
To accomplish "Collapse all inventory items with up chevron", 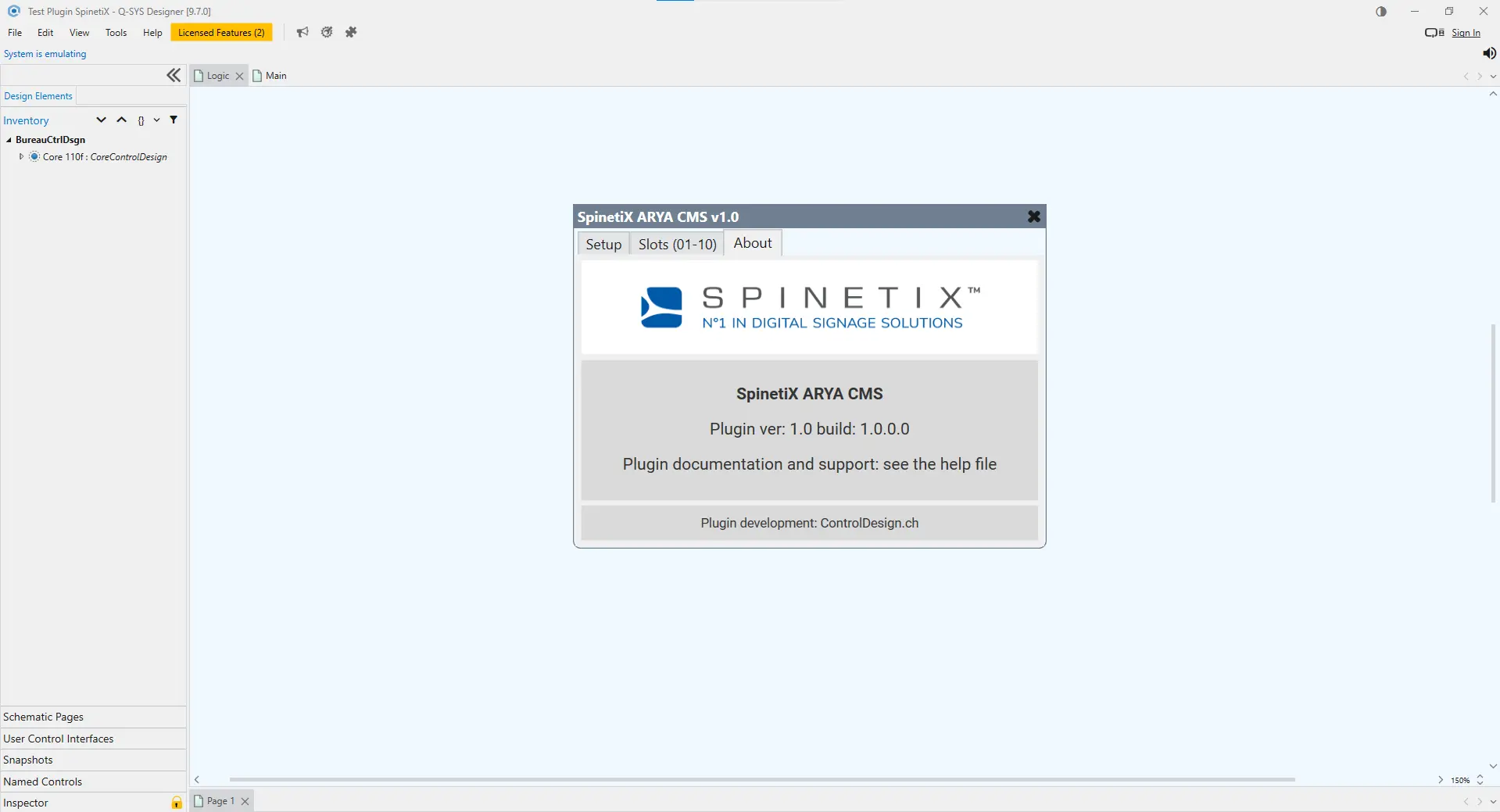I will 121,120.
